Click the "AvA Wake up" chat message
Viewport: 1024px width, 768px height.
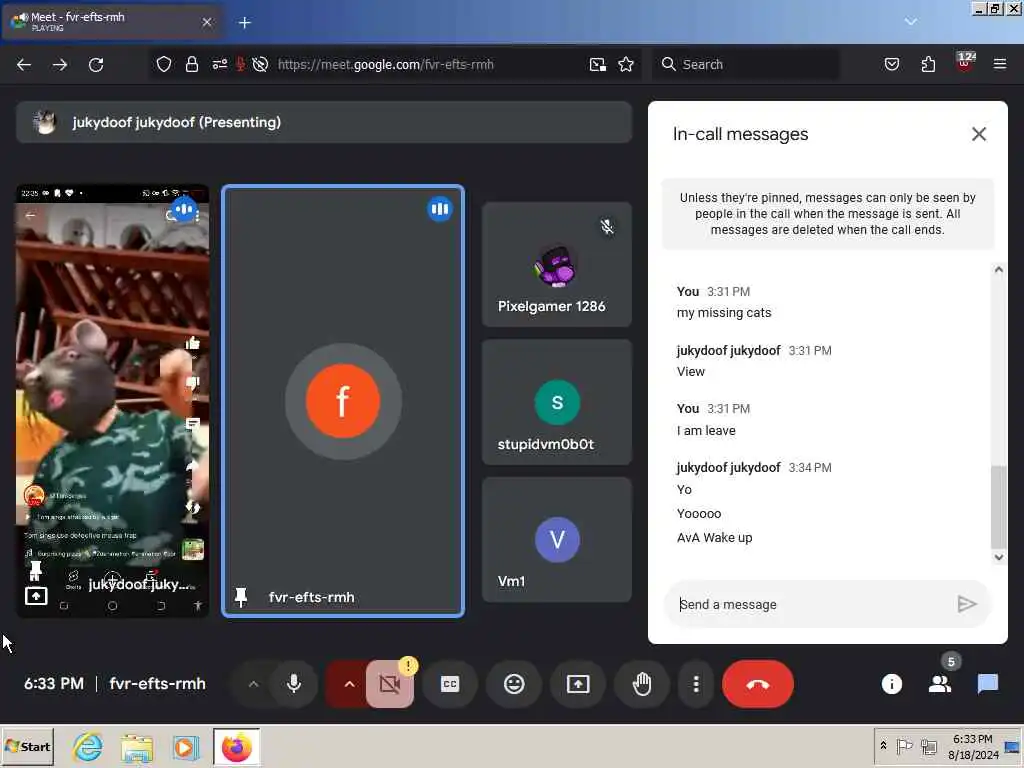click(x=714, y=538)
